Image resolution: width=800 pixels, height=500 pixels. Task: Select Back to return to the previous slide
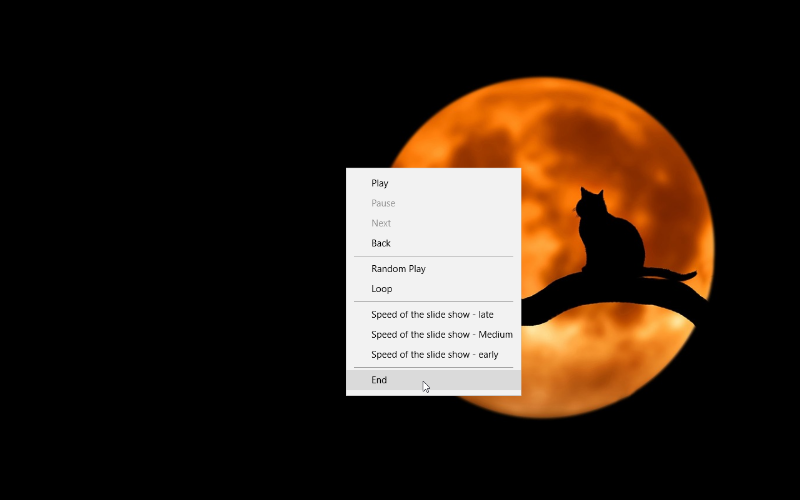381,243
